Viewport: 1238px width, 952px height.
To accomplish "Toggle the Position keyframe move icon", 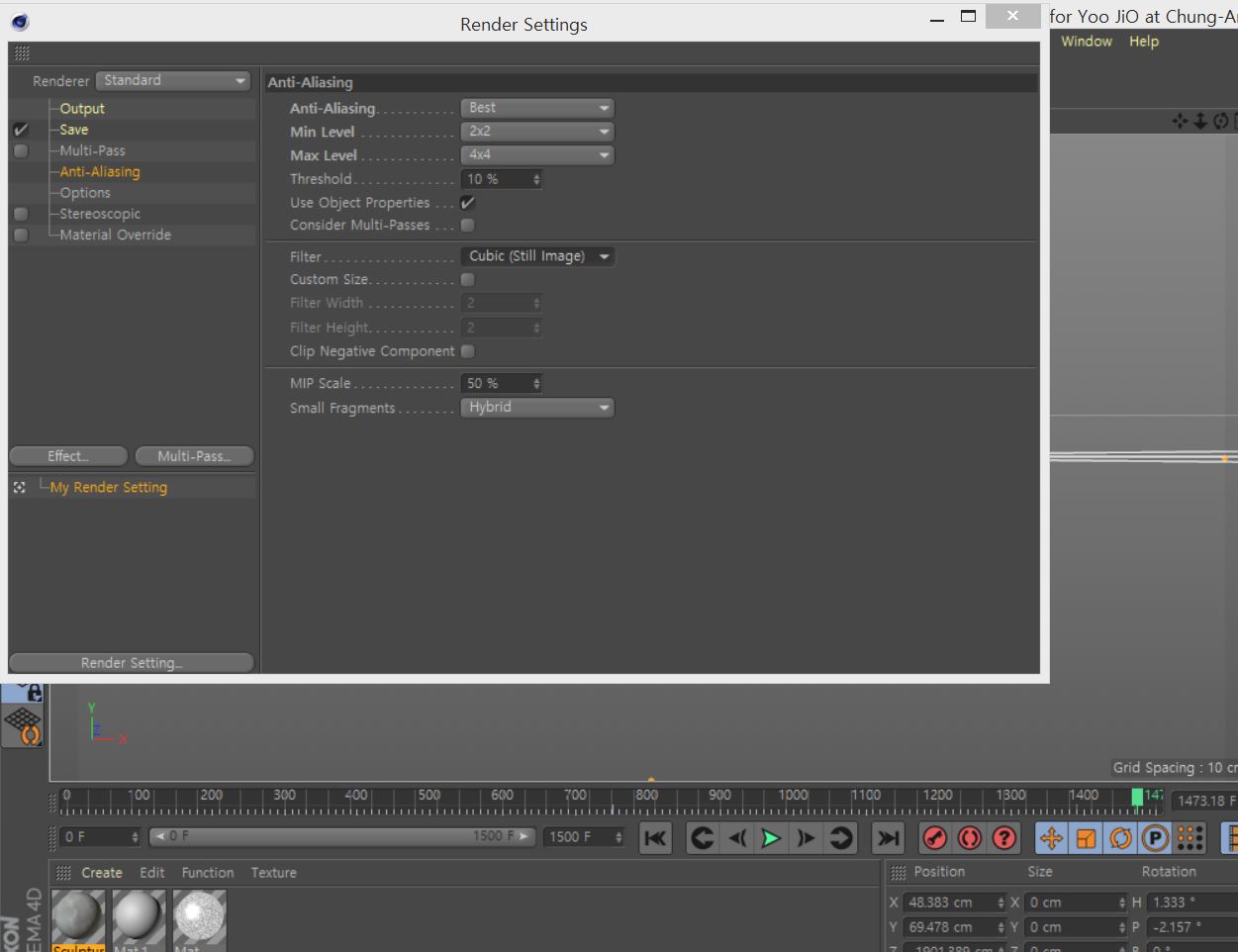I will tap(1051, 838).
